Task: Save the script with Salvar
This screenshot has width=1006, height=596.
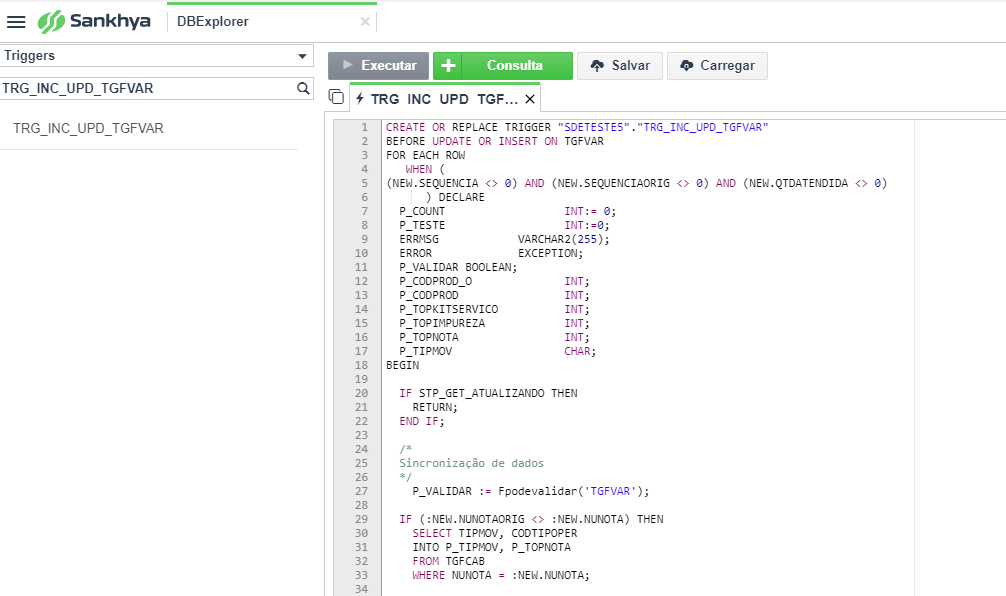Action: pos(620,65)
